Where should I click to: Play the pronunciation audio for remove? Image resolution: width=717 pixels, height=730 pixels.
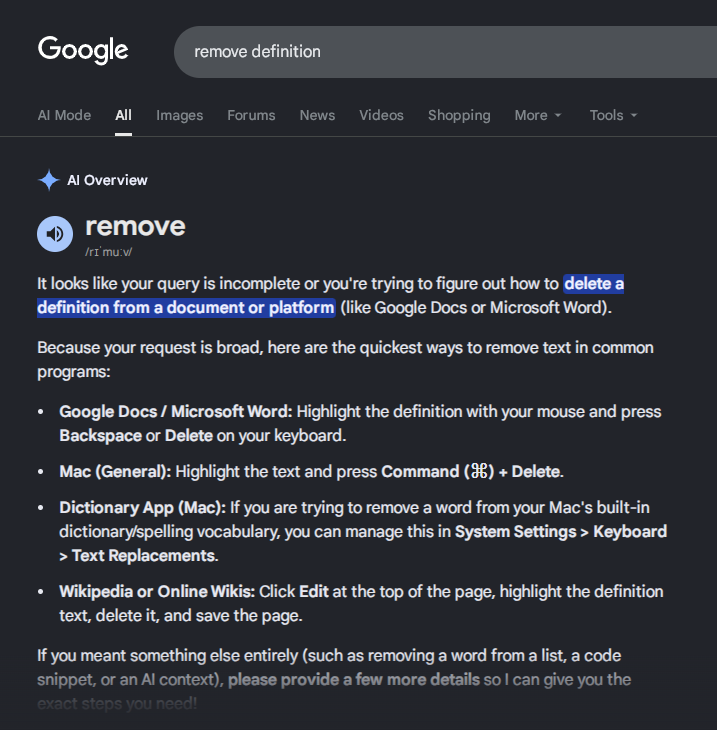[x=55, y=234]
